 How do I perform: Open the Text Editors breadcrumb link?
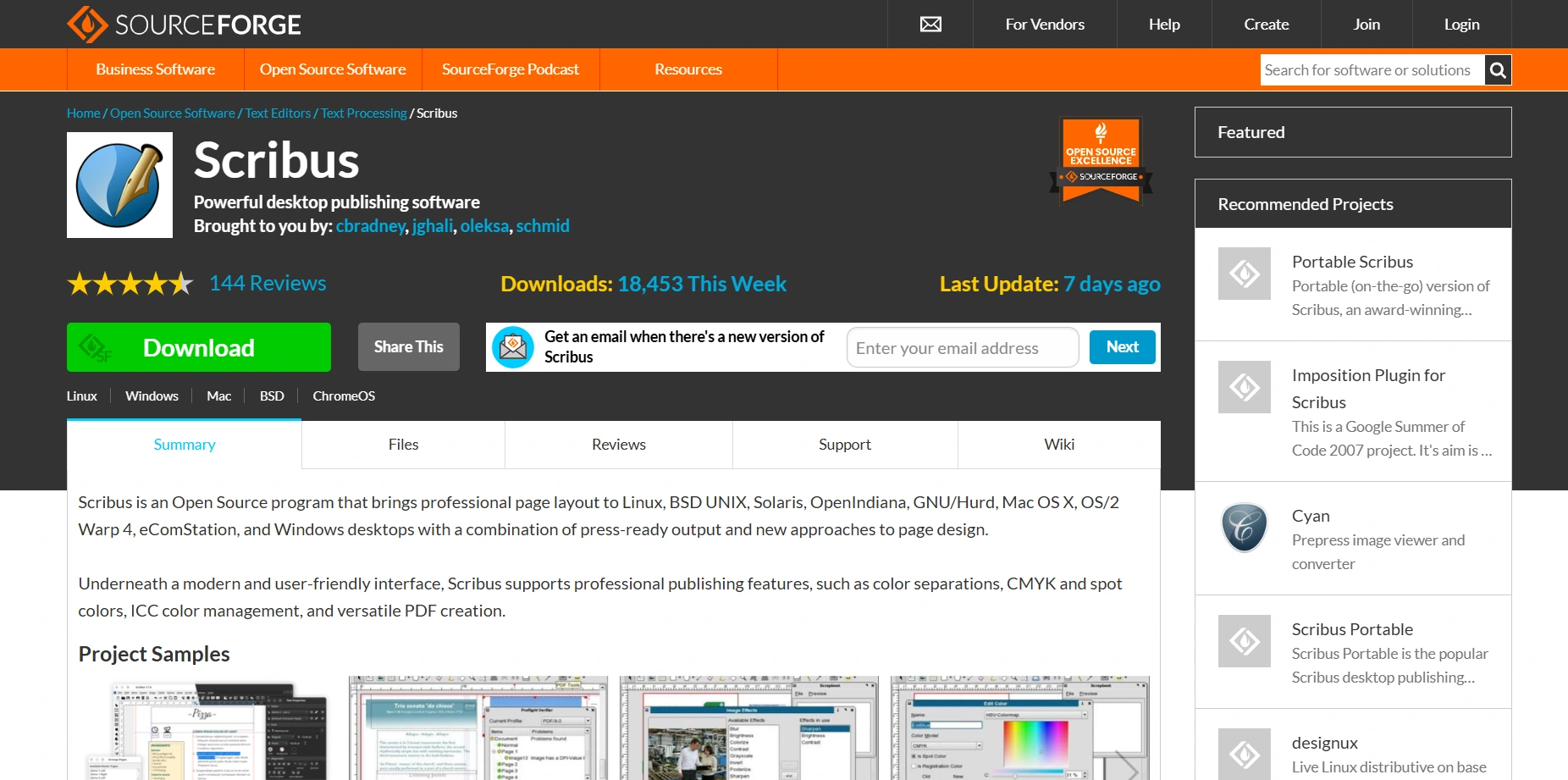click(x=278, y=113)
